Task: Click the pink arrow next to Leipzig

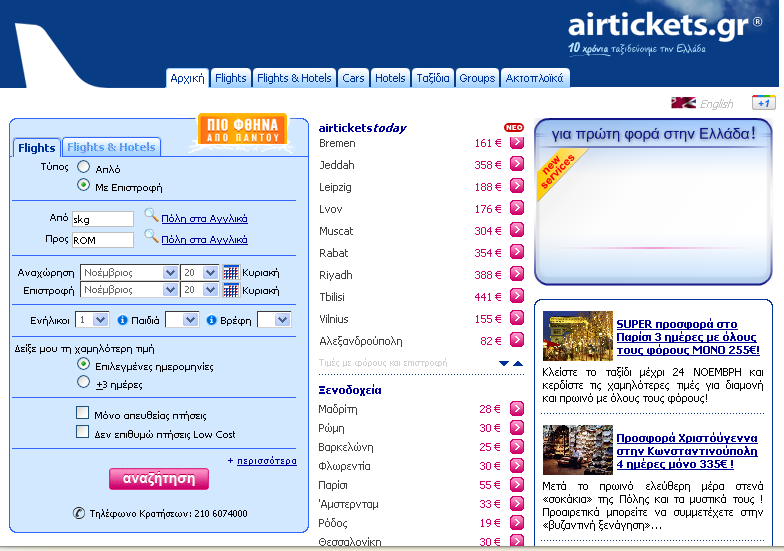Action: coord(517,186)
